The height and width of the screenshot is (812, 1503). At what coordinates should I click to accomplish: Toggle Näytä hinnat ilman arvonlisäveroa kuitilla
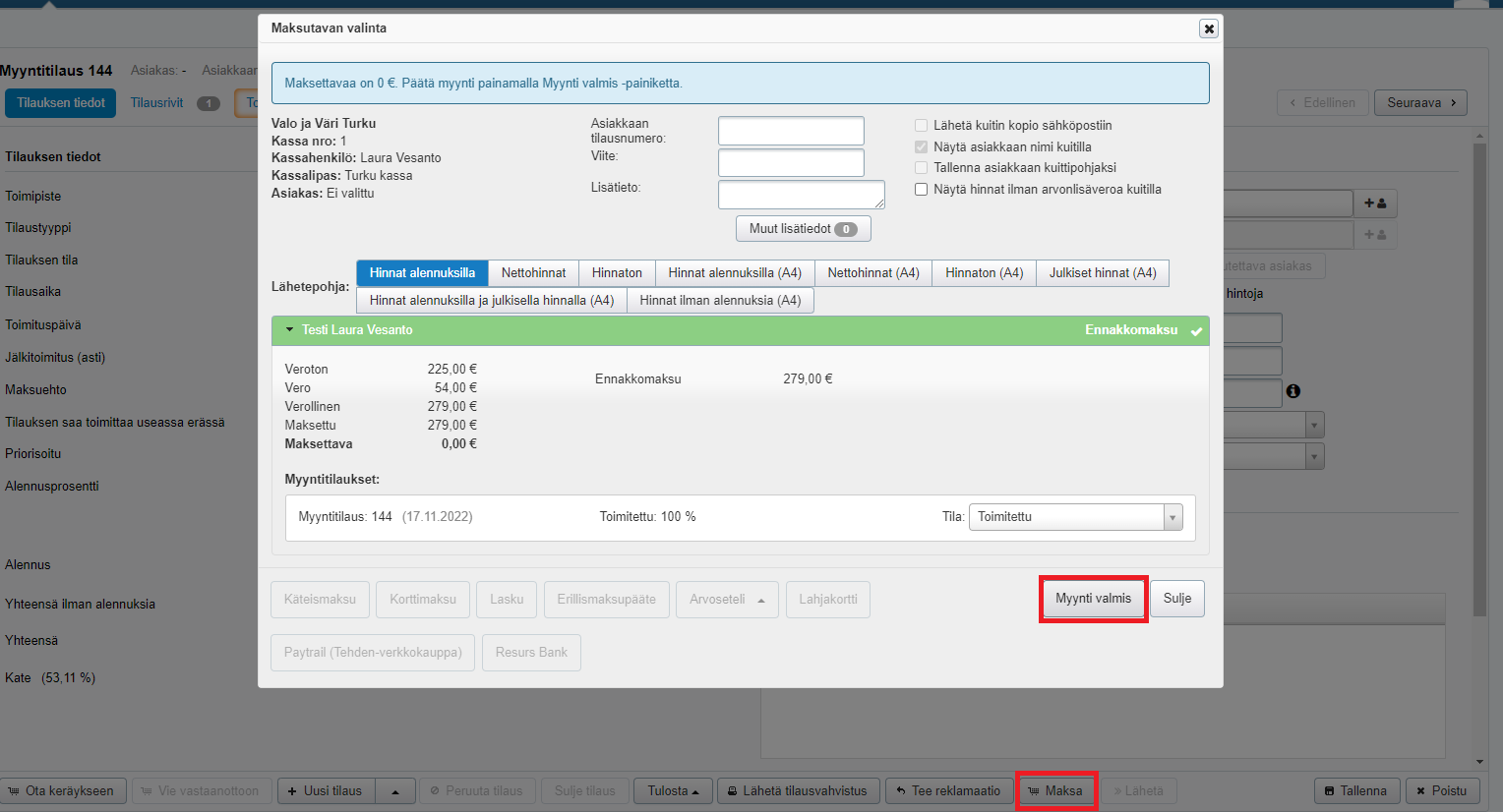922,190
